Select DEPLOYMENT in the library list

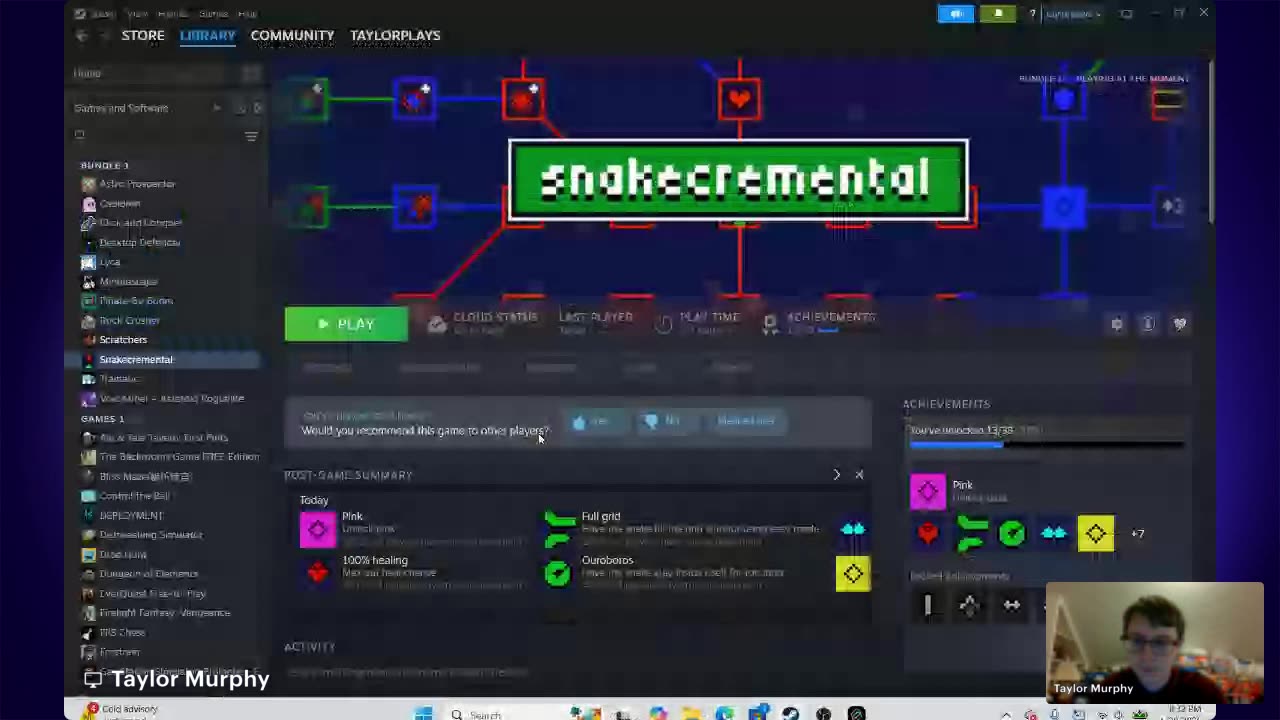131,515
